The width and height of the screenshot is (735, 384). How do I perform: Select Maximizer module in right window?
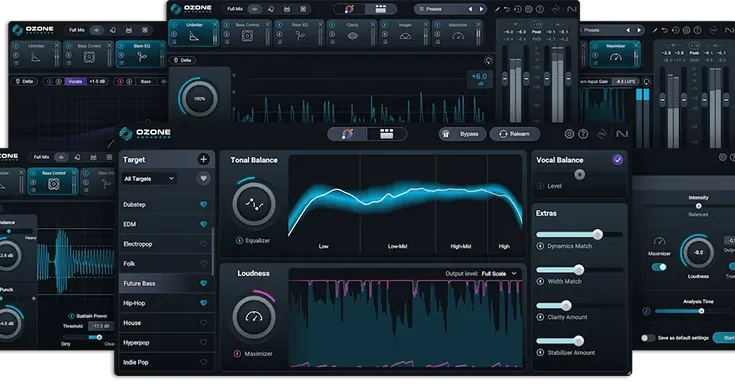(x=615, y=54)
